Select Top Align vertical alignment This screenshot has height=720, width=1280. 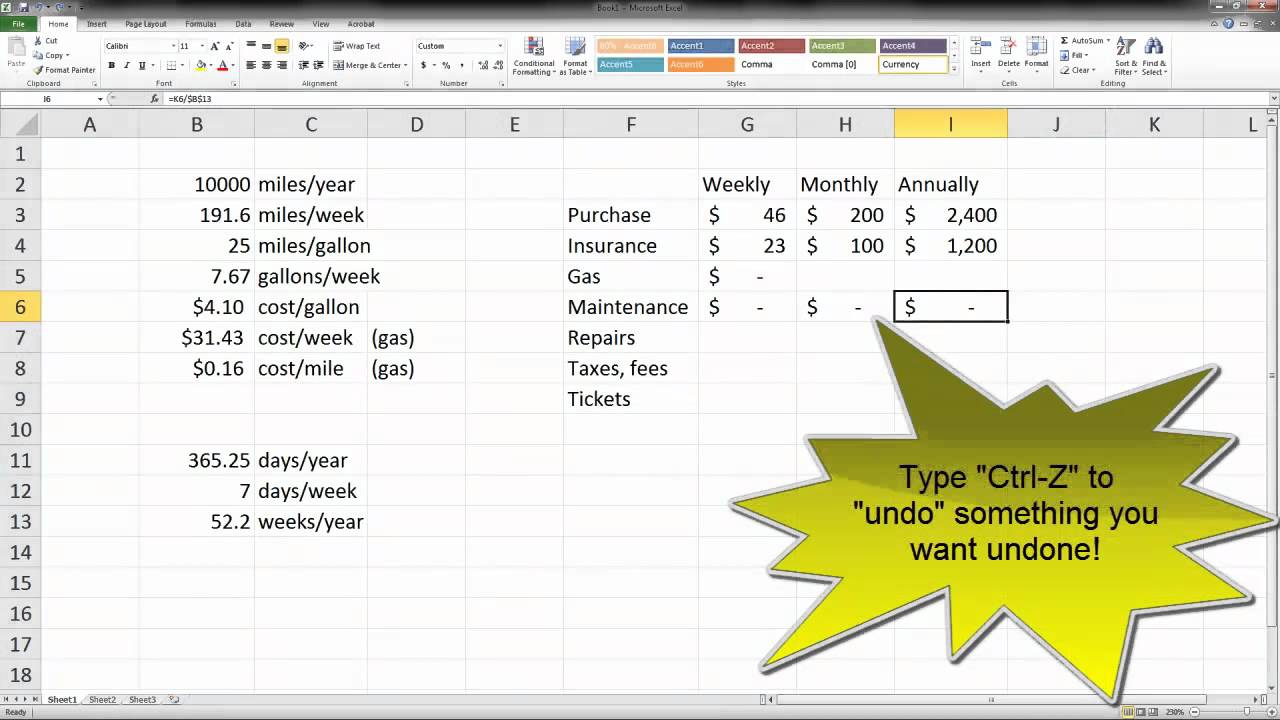[251, 46]
